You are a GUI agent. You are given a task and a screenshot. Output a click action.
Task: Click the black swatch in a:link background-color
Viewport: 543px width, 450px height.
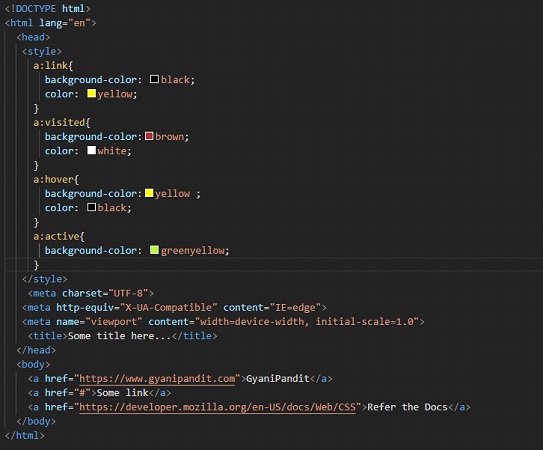coord(154,79)
